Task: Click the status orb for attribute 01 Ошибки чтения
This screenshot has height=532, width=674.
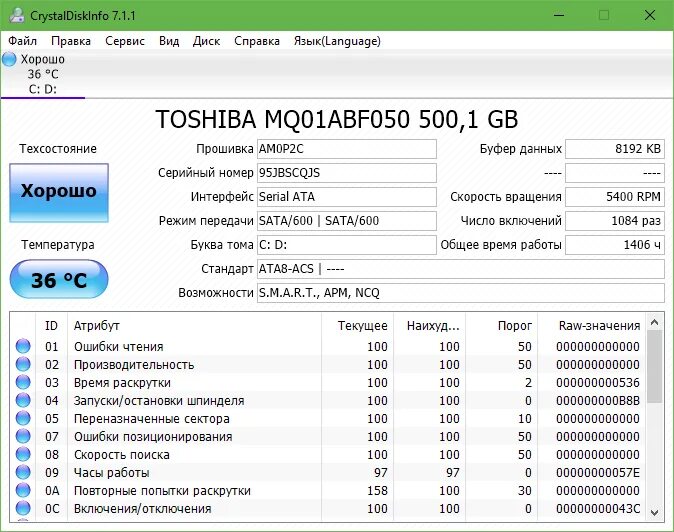Action: pyautogui.click(x=23, y=346)
